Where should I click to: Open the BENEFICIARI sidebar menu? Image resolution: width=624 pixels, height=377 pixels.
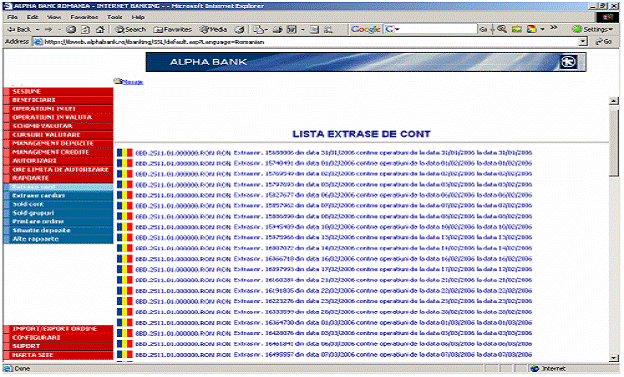[x=58, y=100]
